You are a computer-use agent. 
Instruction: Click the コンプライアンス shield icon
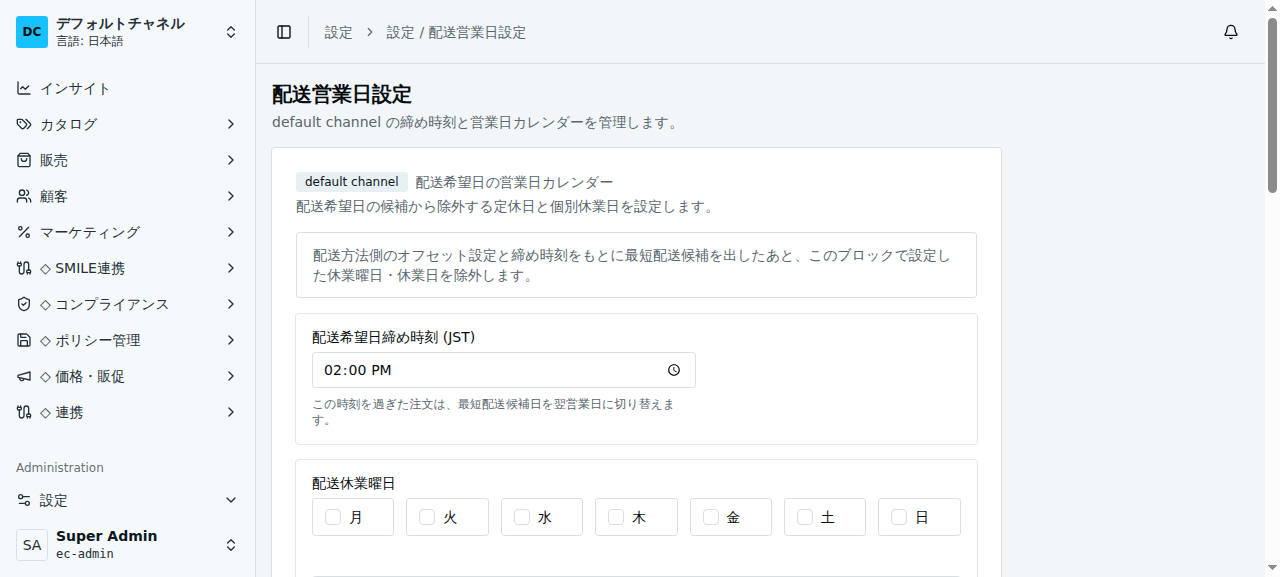tap(24, 304)
